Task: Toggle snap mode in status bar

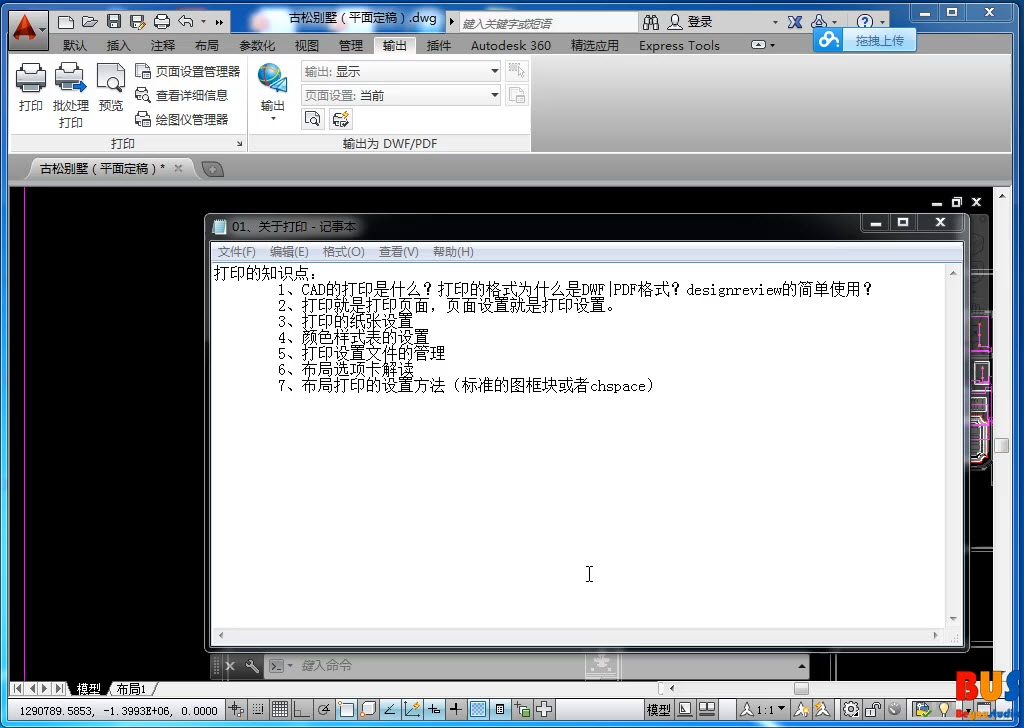Action: tap(259, 710)
